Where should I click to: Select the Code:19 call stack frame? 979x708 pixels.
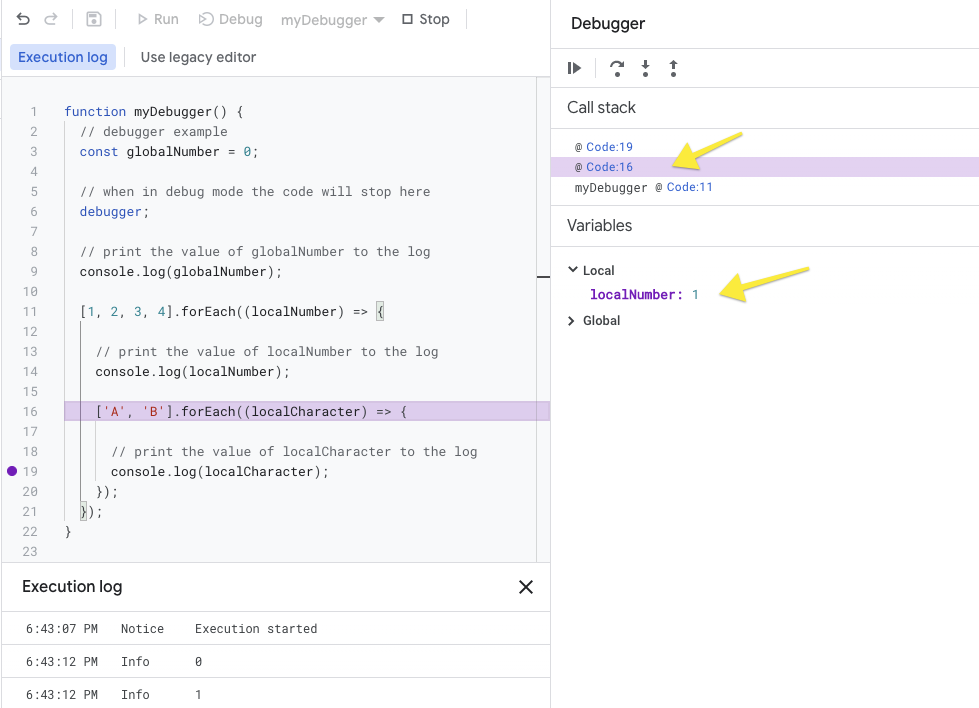[604, 147]
